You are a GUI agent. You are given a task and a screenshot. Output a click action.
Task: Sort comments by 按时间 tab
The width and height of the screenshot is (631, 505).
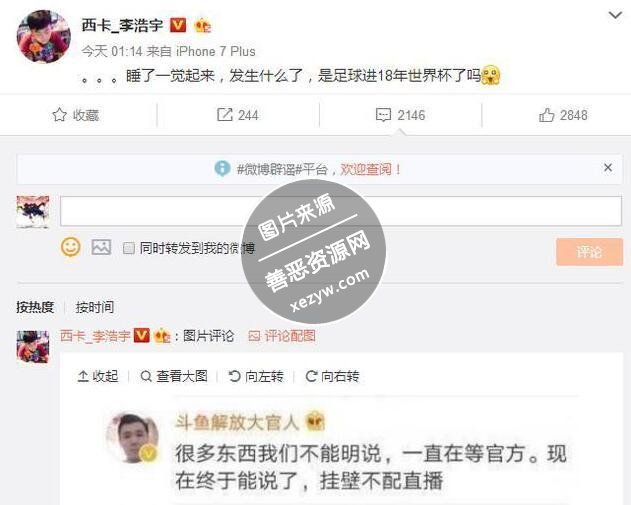click(x=95, y=307)
